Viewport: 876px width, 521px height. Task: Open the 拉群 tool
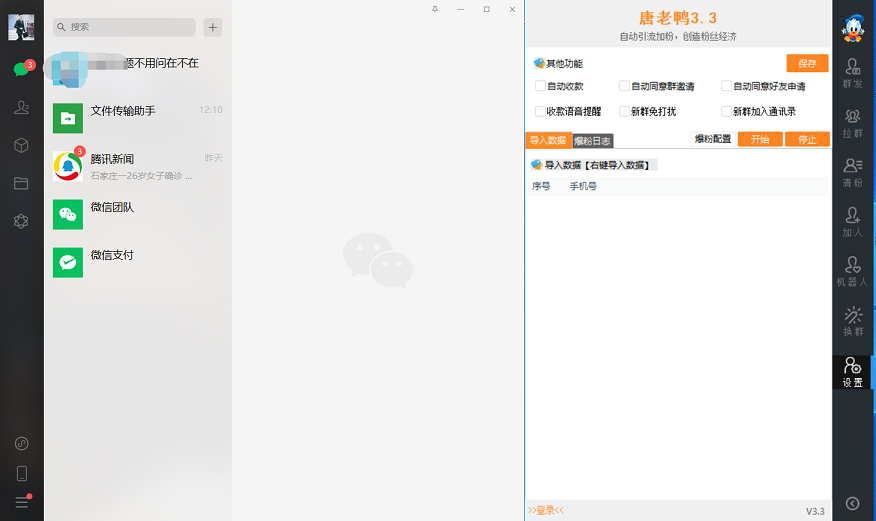(x=853, y=123)
